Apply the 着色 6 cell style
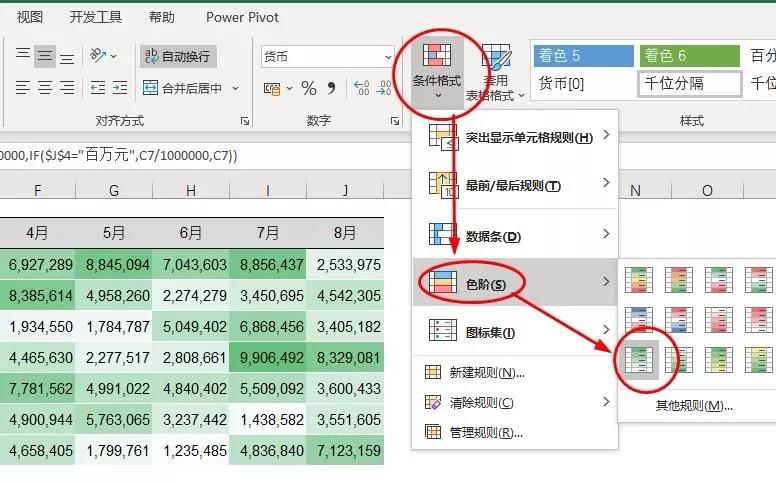Viewport: 776px width, 483px height. pyautogui.click(x=690, y=55)
